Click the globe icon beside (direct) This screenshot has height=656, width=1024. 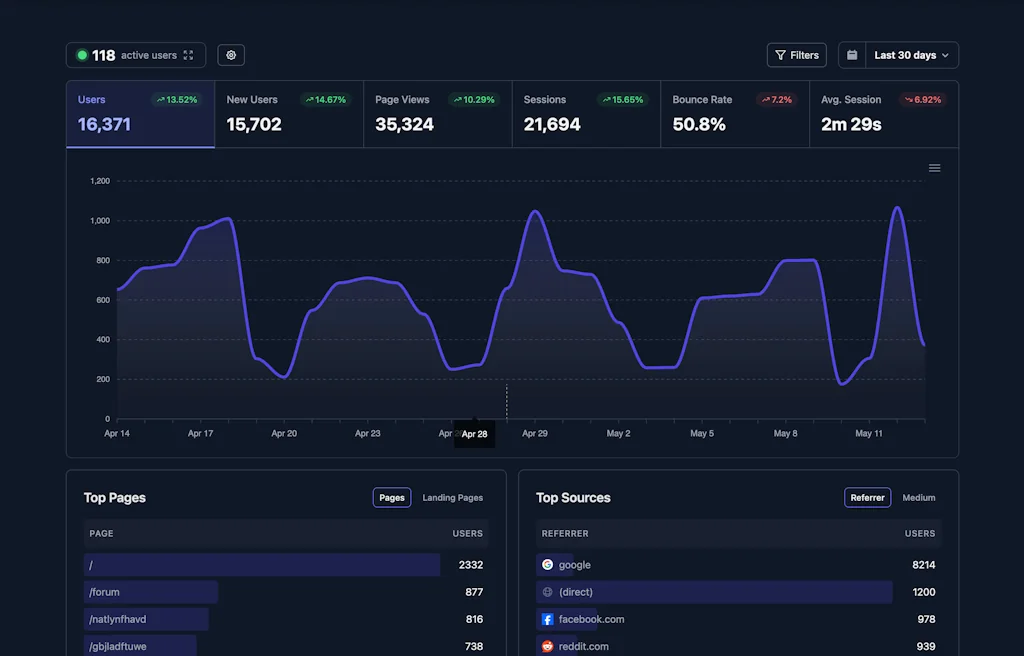(547, 591)
